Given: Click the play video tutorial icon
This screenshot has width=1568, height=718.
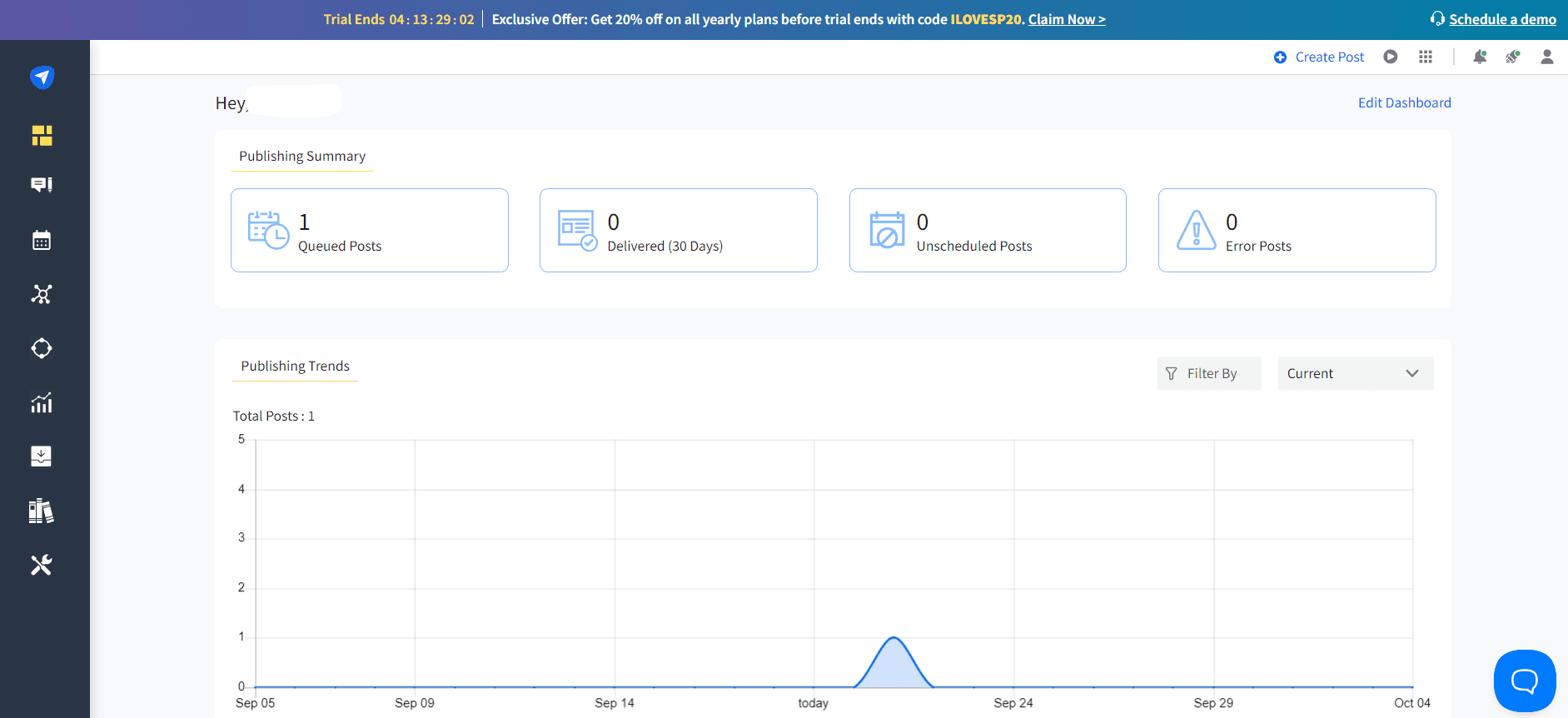Looking at the screenshot, I should 1391,57.
